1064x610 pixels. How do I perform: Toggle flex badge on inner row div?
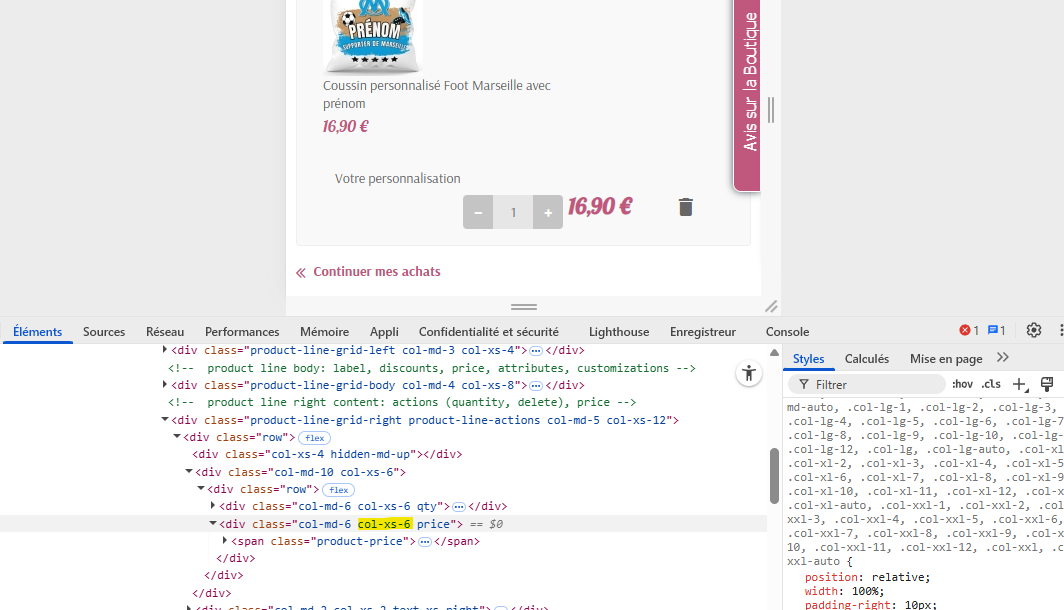339,489
